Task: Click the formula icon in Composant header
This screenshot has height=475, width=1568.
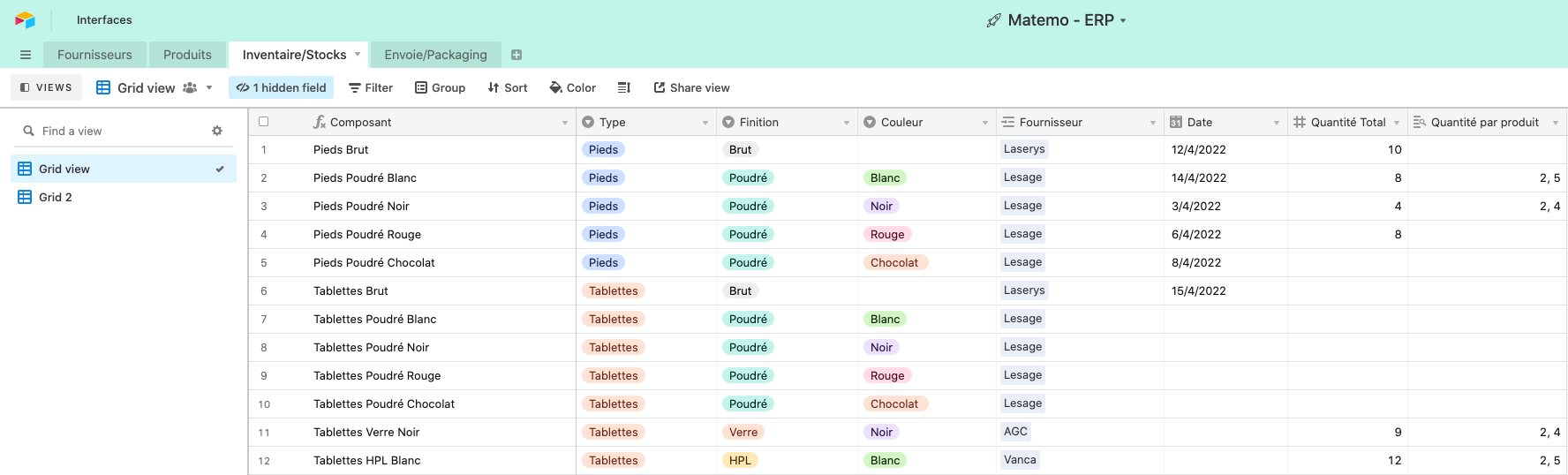Action: [x=320, y=122]
